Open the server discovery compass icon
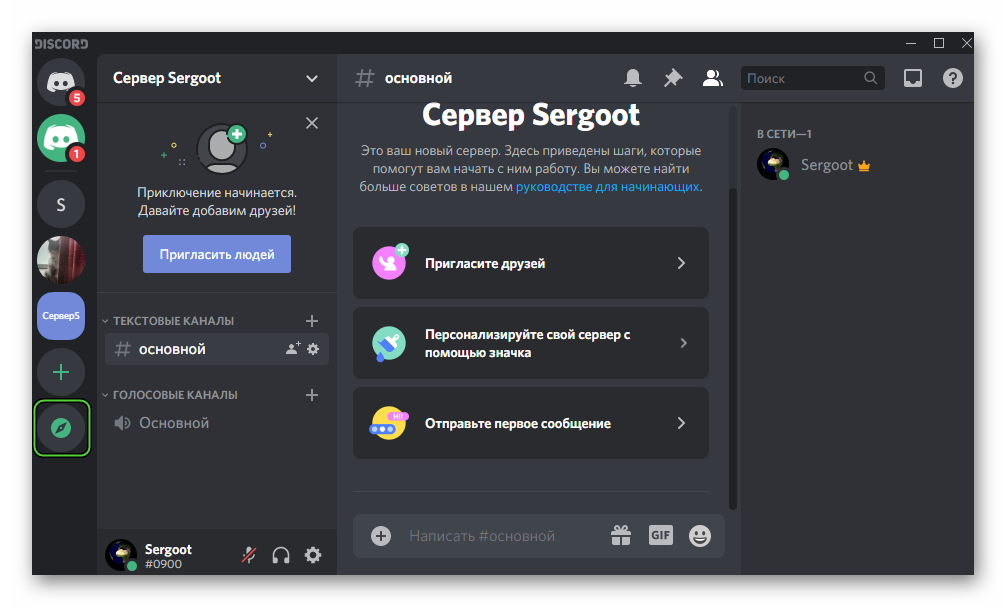This screenshot has height=607, width=1006. click(x=61, y=428)
